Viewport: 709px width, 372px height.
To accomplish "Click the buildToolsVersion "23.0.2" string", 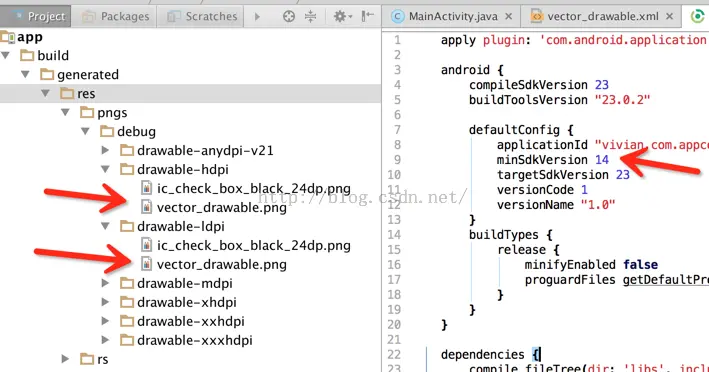I will point(622,99).
